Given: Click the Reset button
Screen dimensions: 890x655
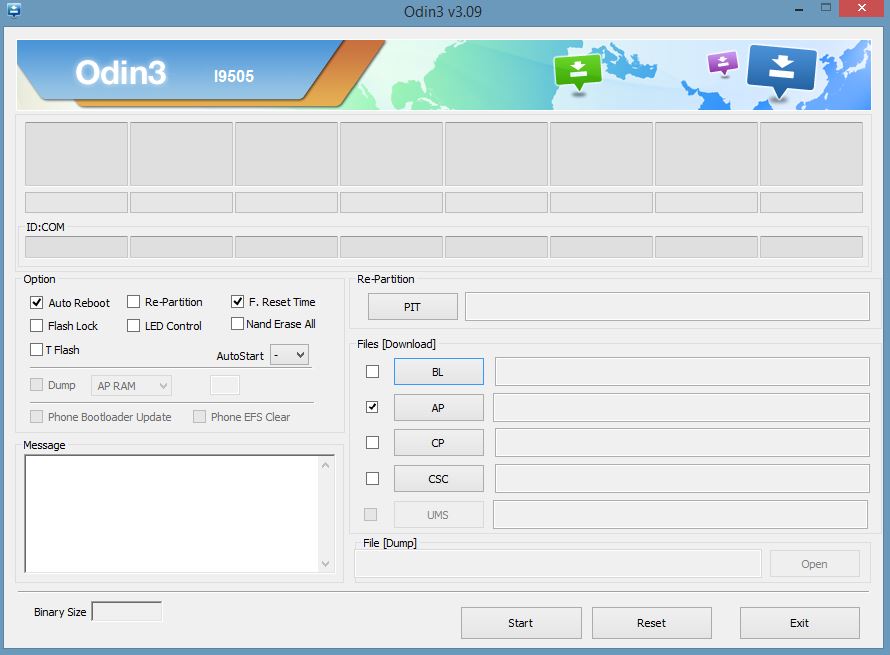Looking at the screenshot, I should [x=652, y=623].
